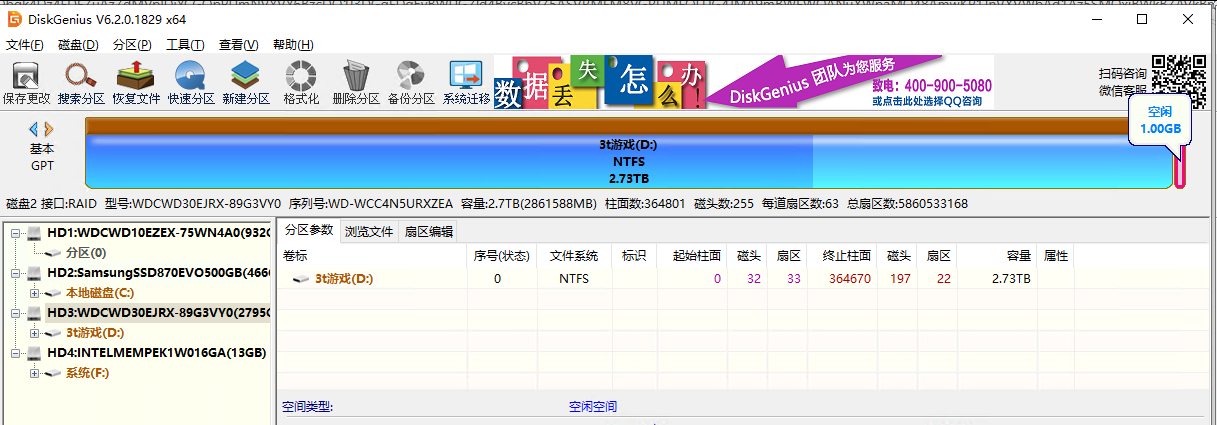The image size is (1217, 425).
Task: Open the 工具(T) menu
Action: [x=185, y=45]
